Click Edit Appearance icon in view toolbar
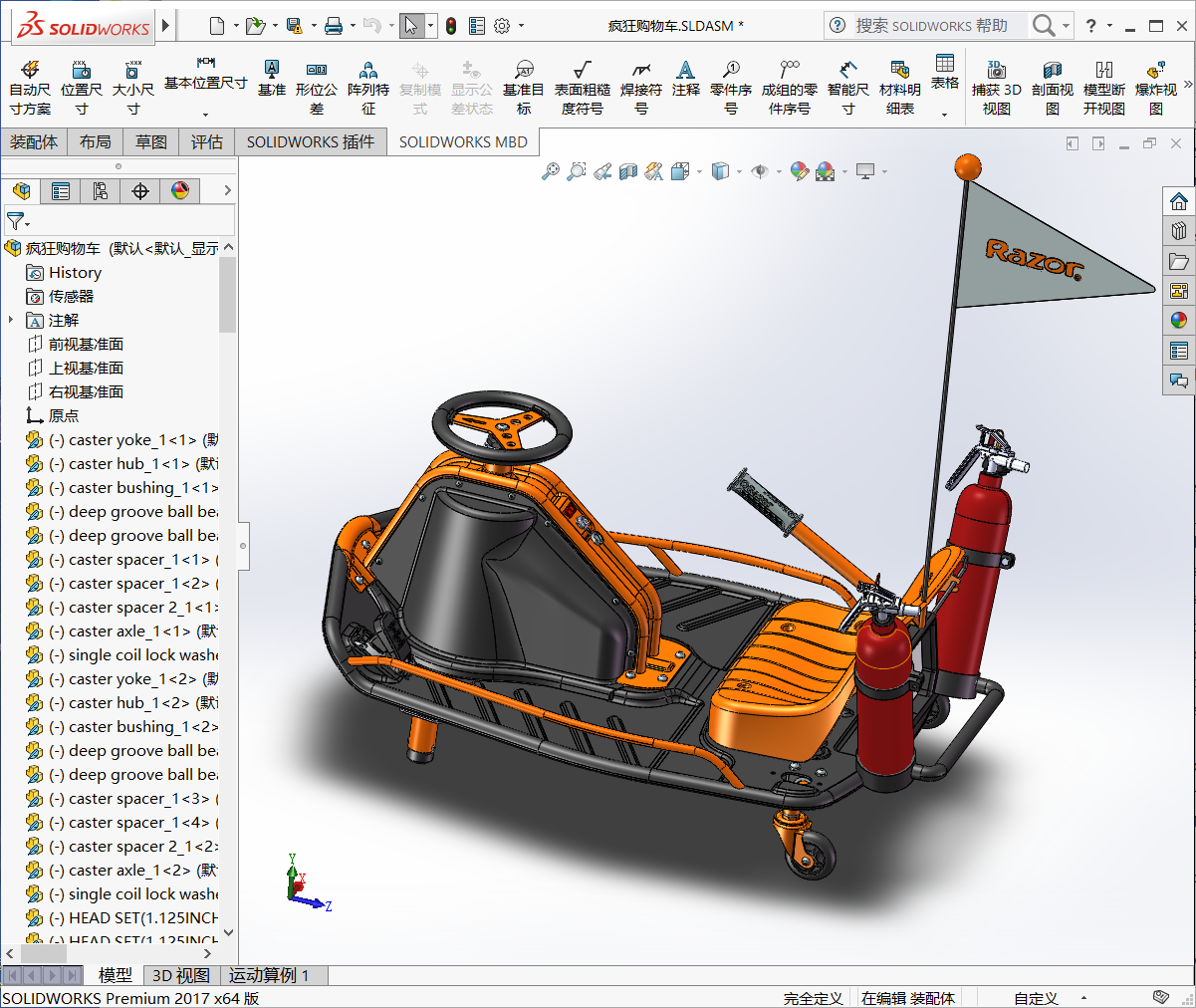The width and height of the screenshot is (1196, 1008). [799, 171]
